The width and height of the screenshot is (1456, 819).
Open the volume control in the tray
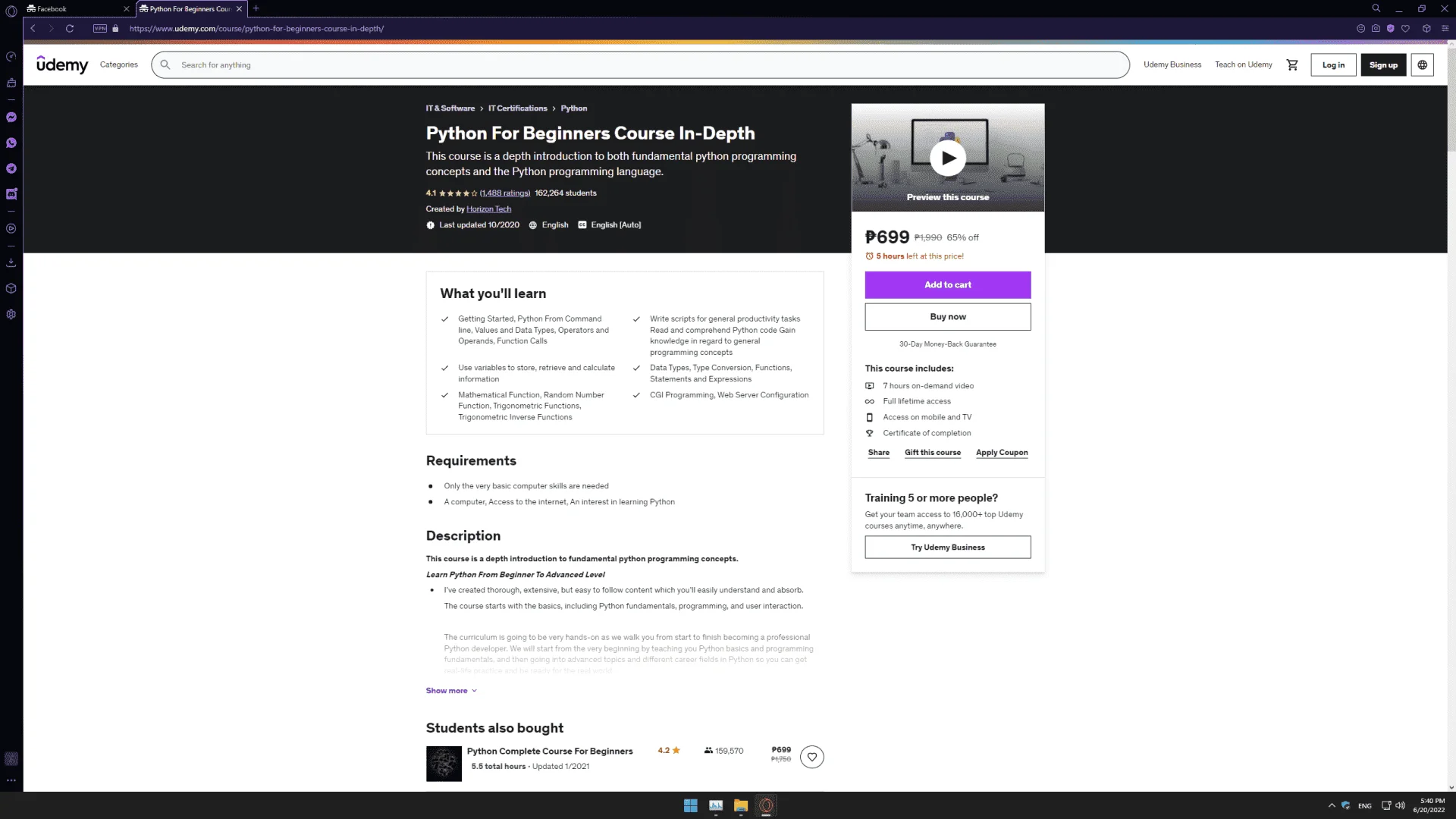tap(1400, 805)
